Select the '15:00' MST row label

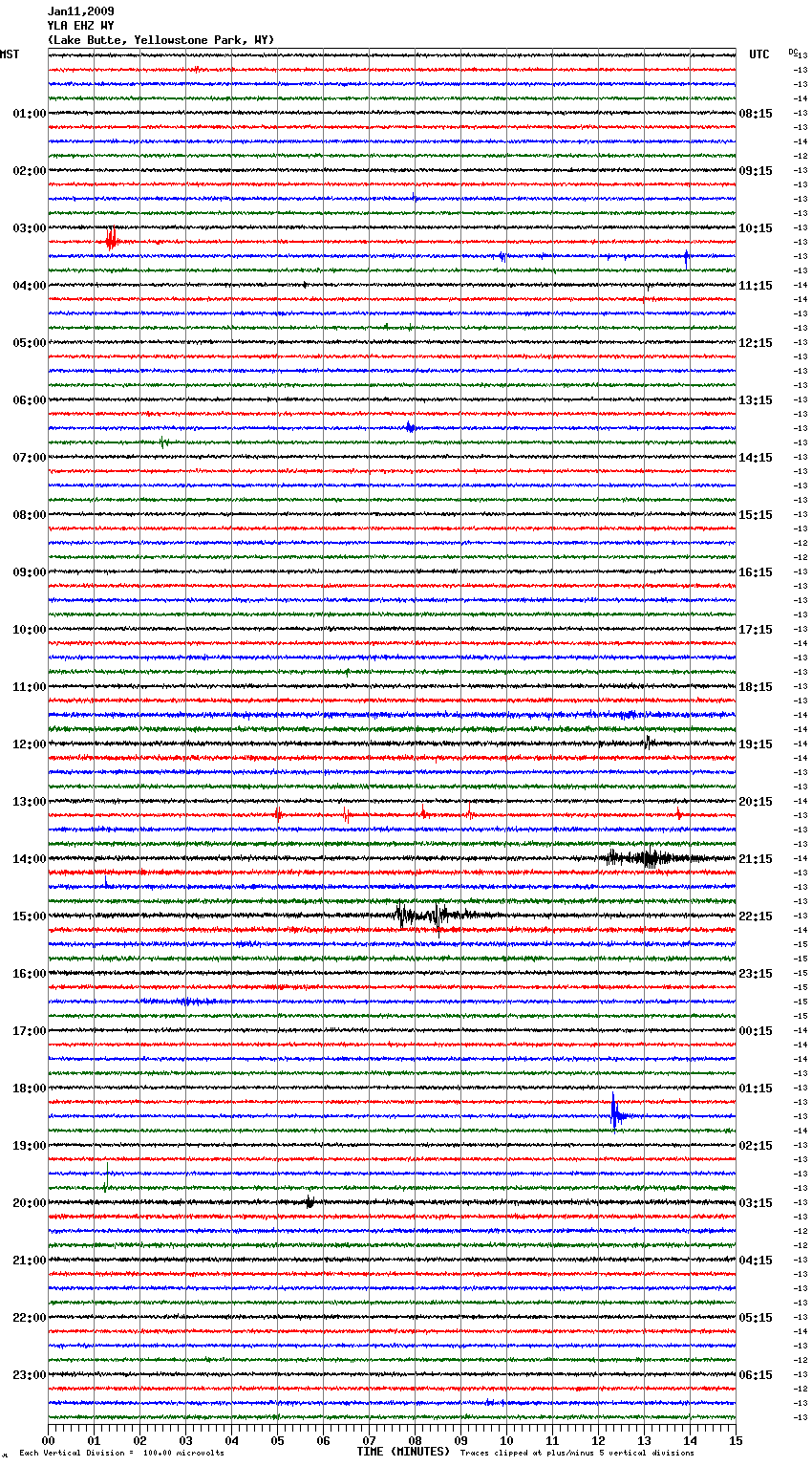point(29,916)
